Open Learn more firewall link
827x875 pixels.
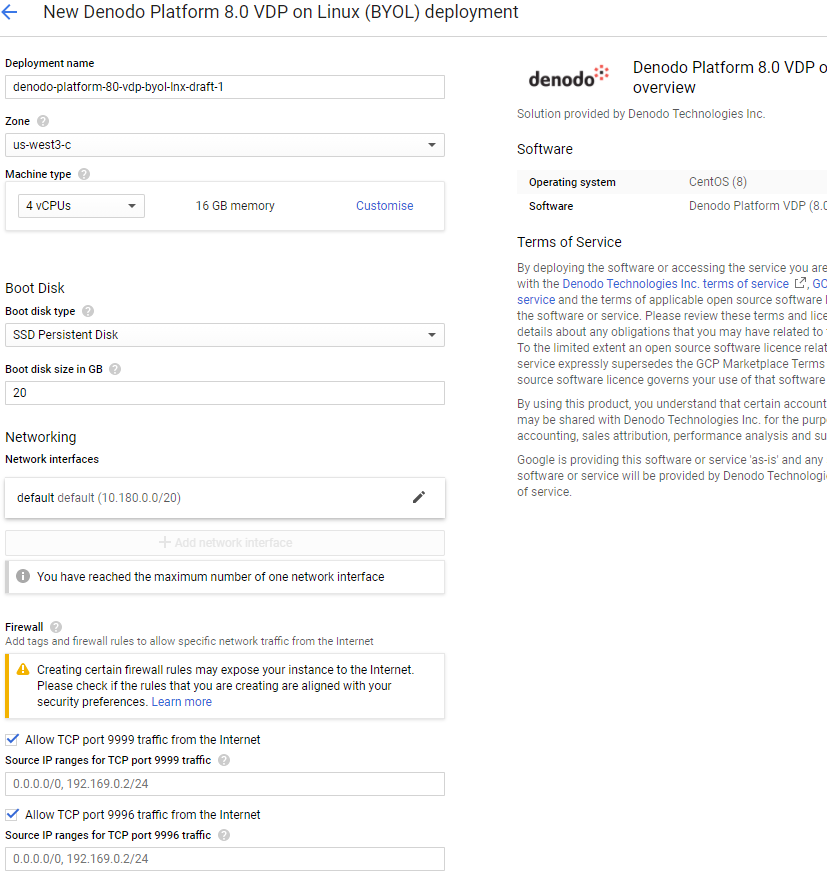(x=182, y=701)
